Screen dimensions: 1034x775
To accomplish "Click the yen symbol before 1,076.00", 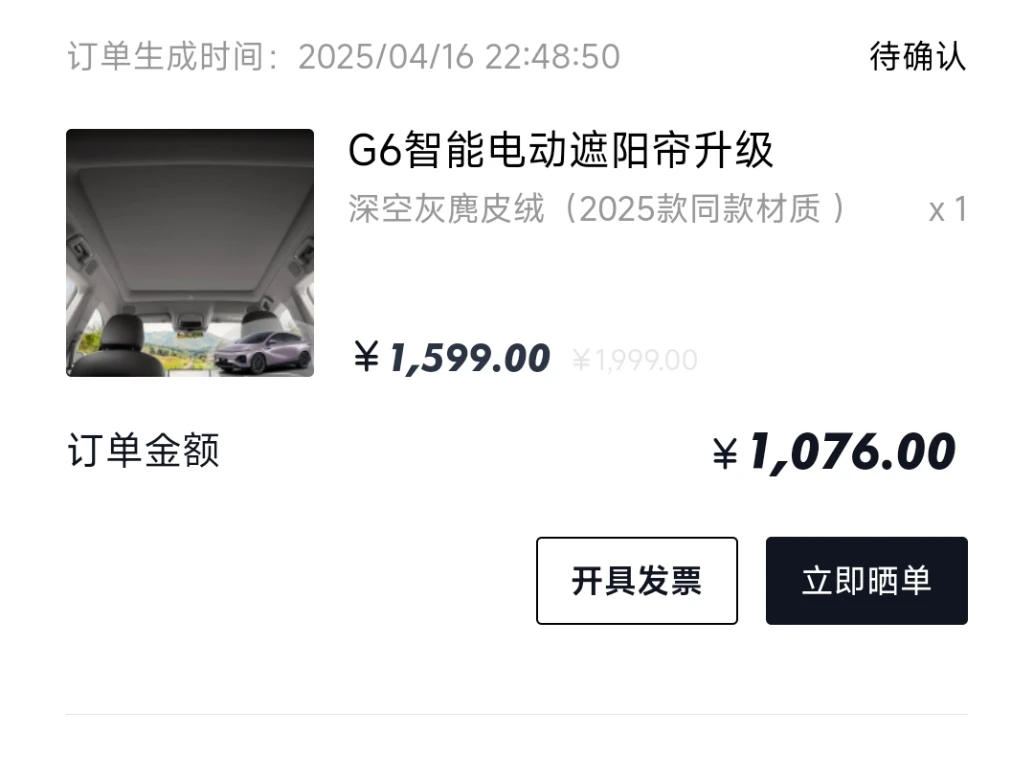I will [x=725, y=454].
